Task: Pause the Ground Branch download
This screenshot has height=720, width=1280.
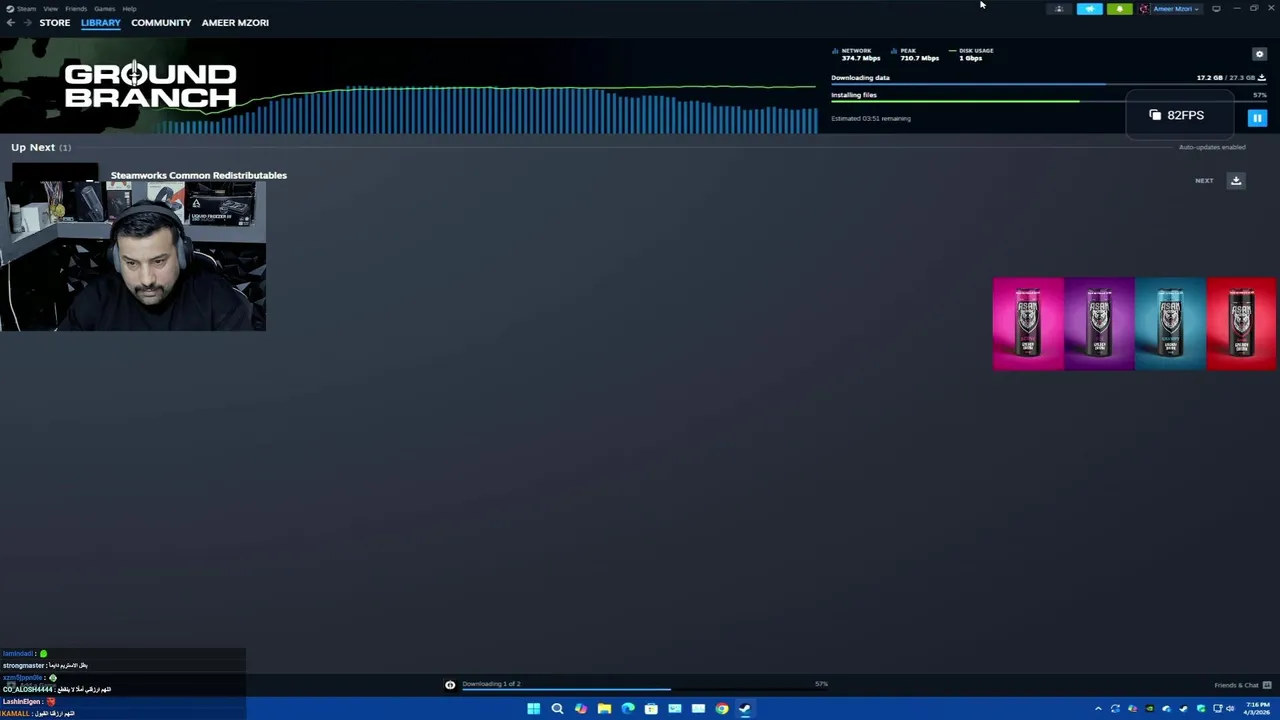Action: click(1257, 118)
